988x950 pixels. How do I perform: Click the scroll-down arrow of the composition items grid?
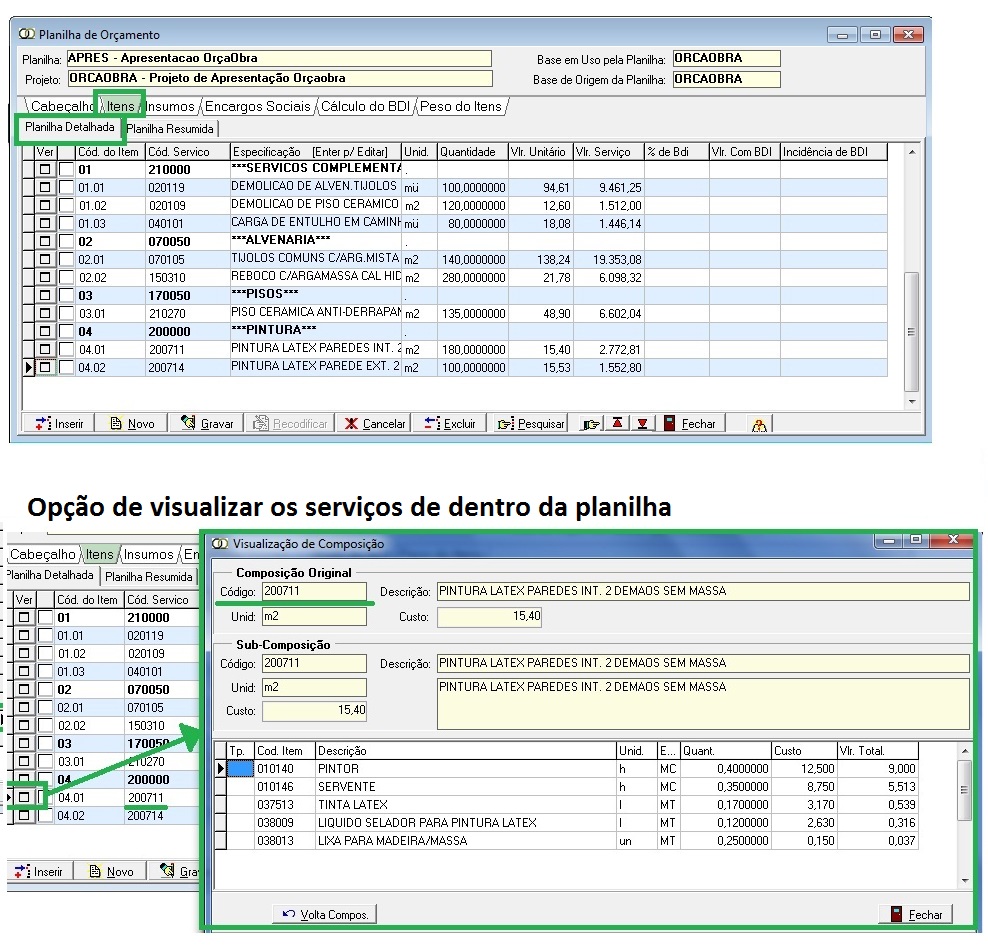[964, 881]
